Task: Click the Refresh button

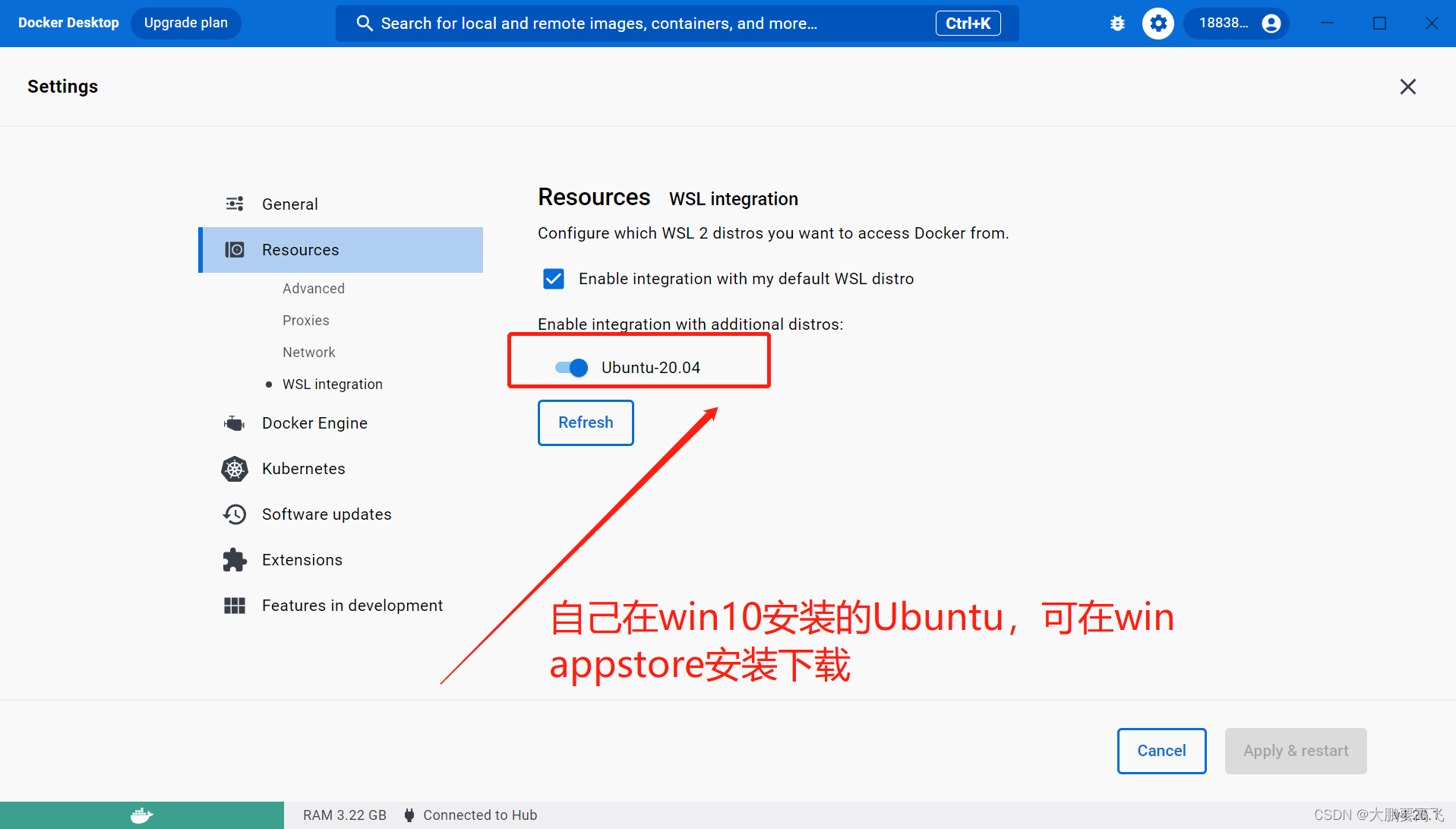Action: (x=586, y=422)
